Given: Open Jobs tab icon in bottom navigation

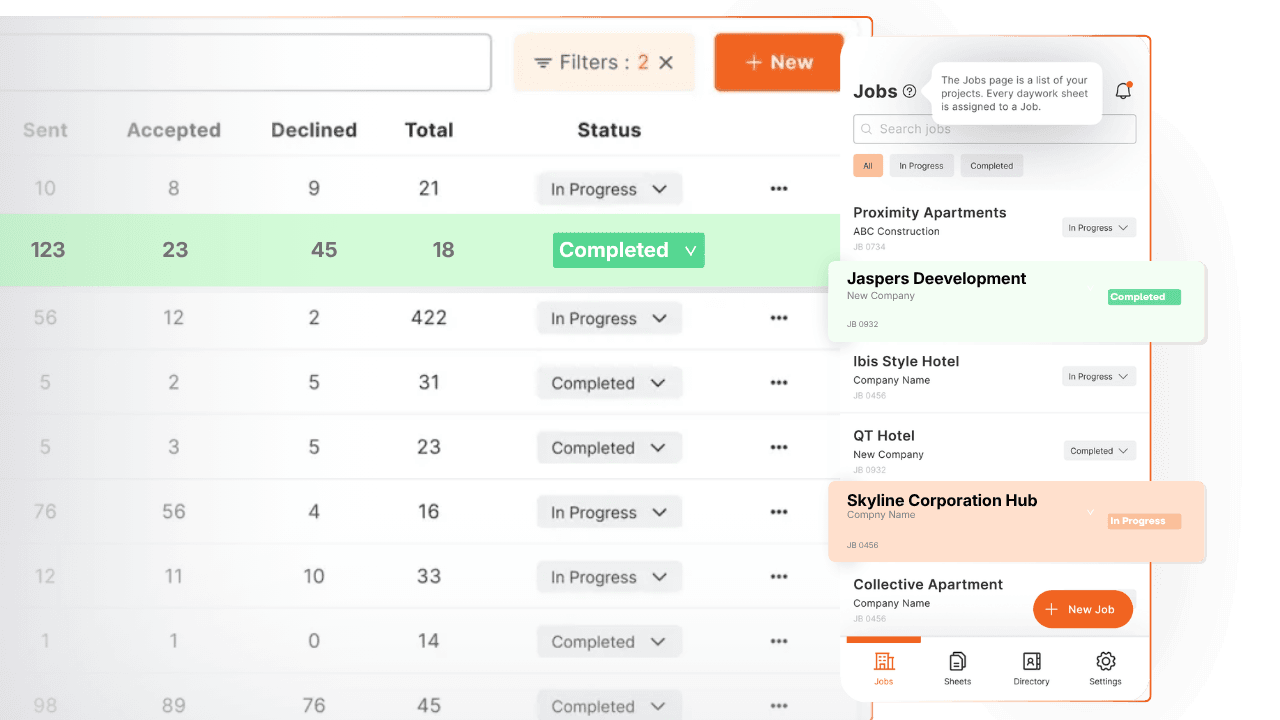Looking at the screenshot, I should coord(884,661).
